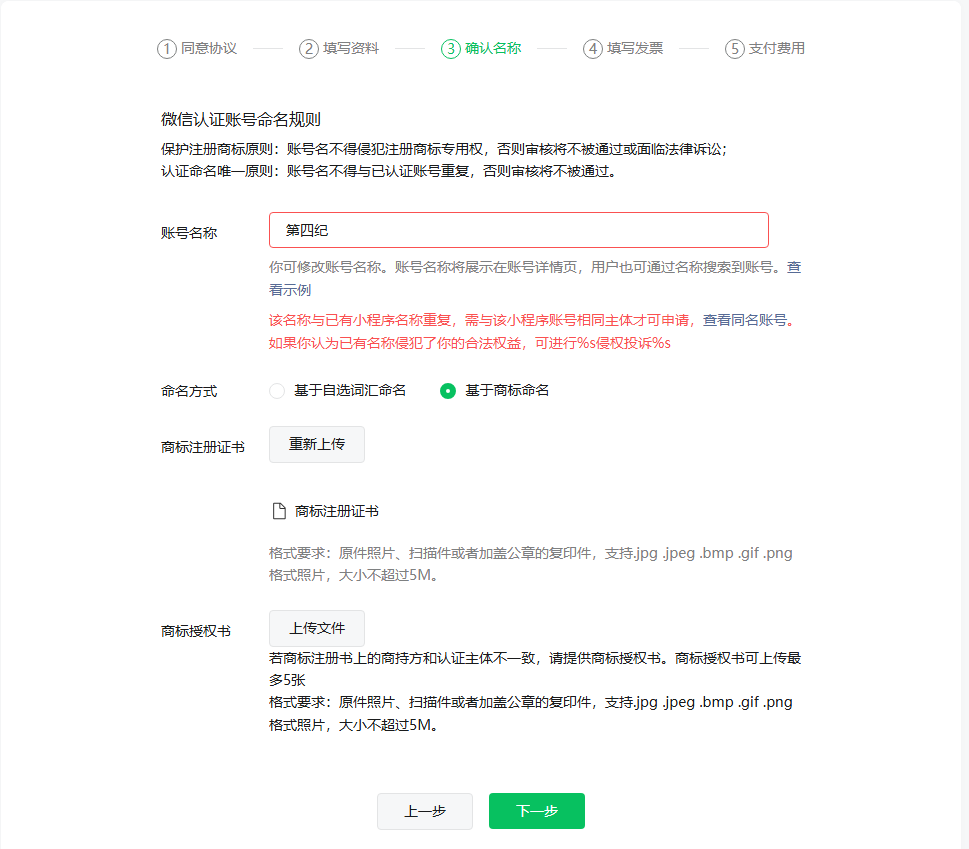This screenshot has width=969, height=849.
Task: Click 确认名称 step label
Action: [493, 48]
